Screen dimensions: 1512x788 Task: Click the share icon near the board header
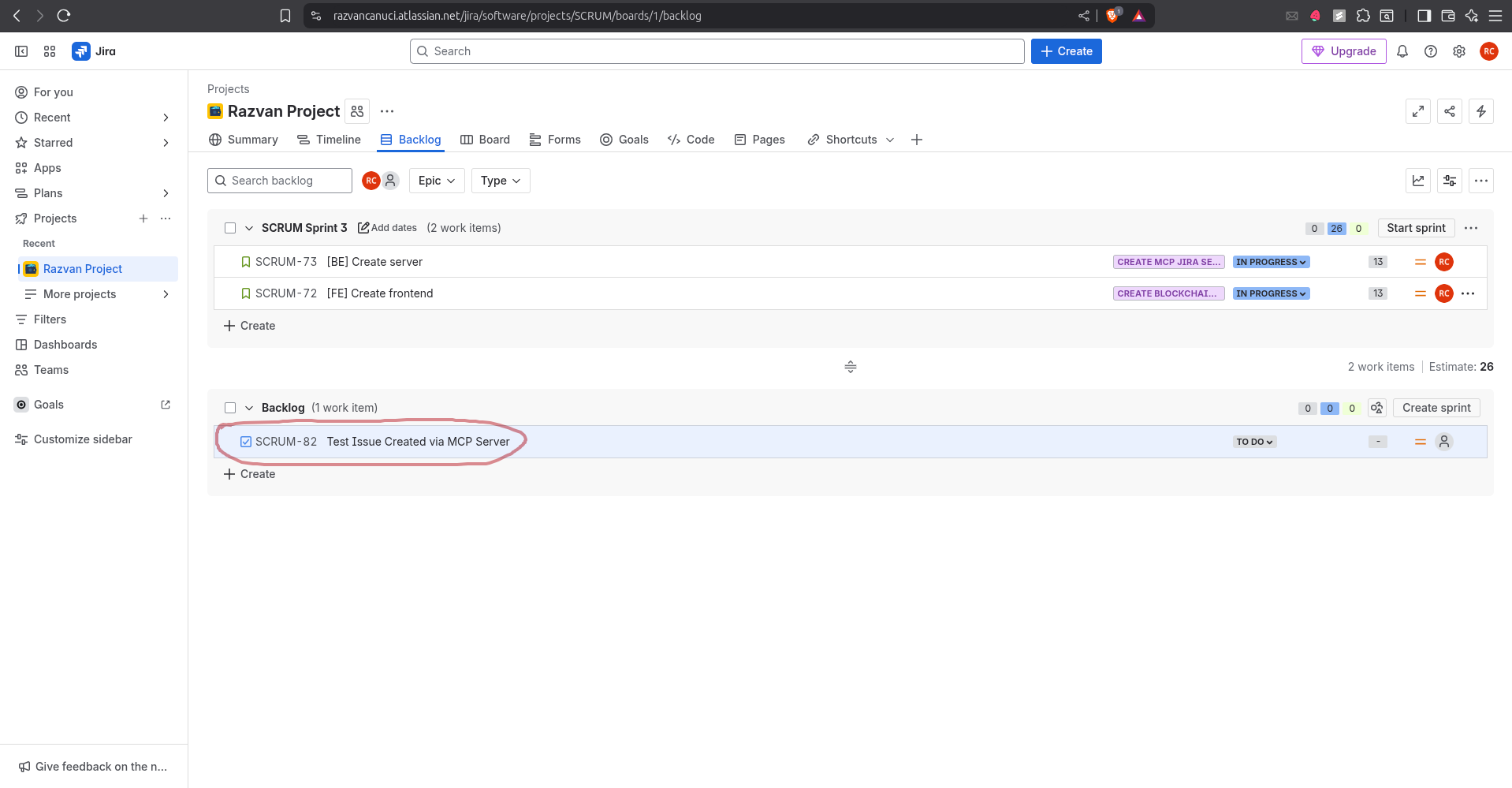(1449, 111)
